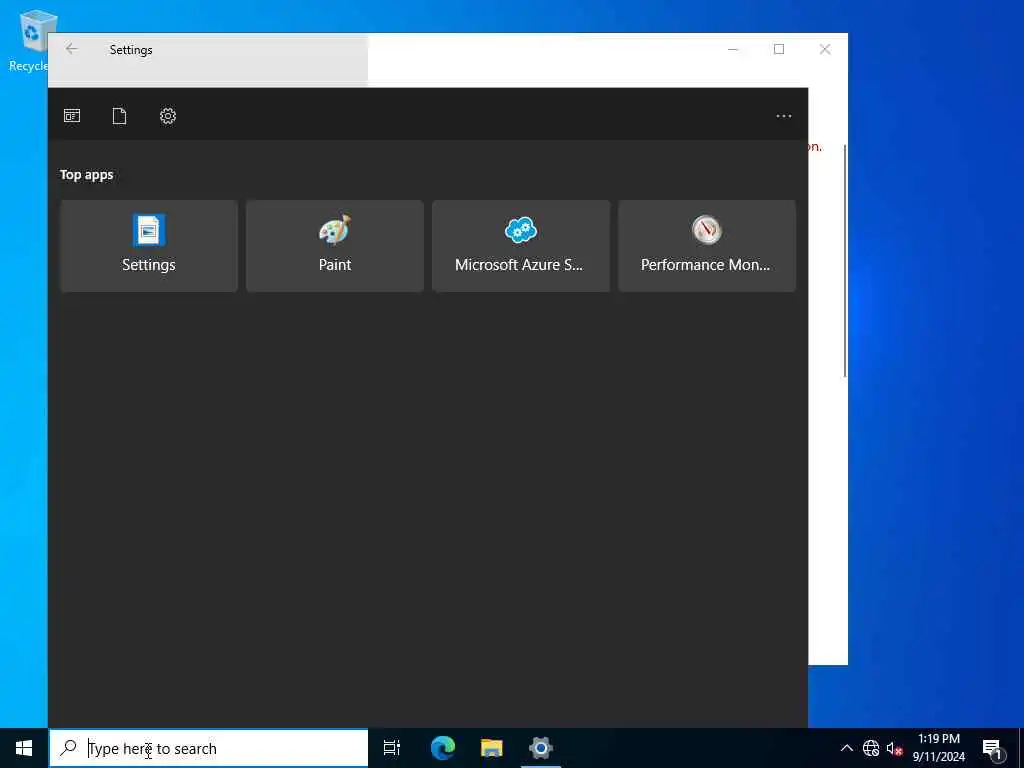Close the Settings window

(x=825, y=50)
